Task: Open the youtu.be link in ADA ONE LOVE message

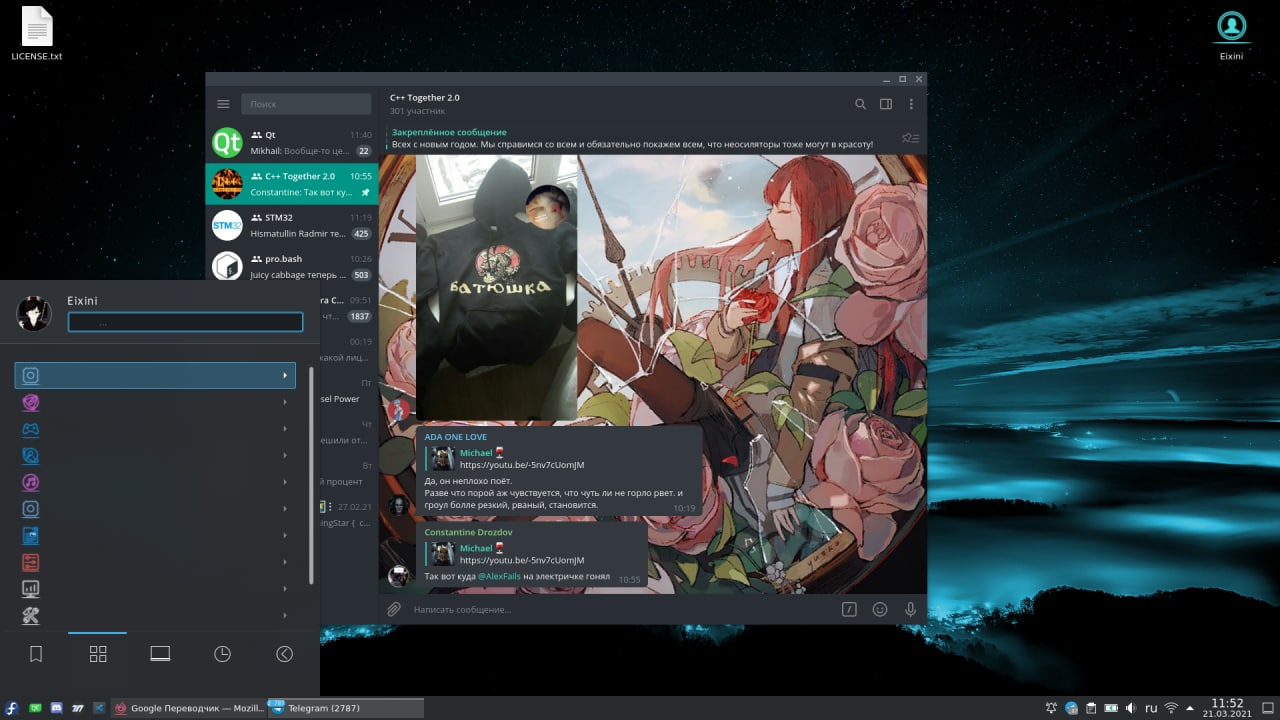Action: [x=522, y=465]
